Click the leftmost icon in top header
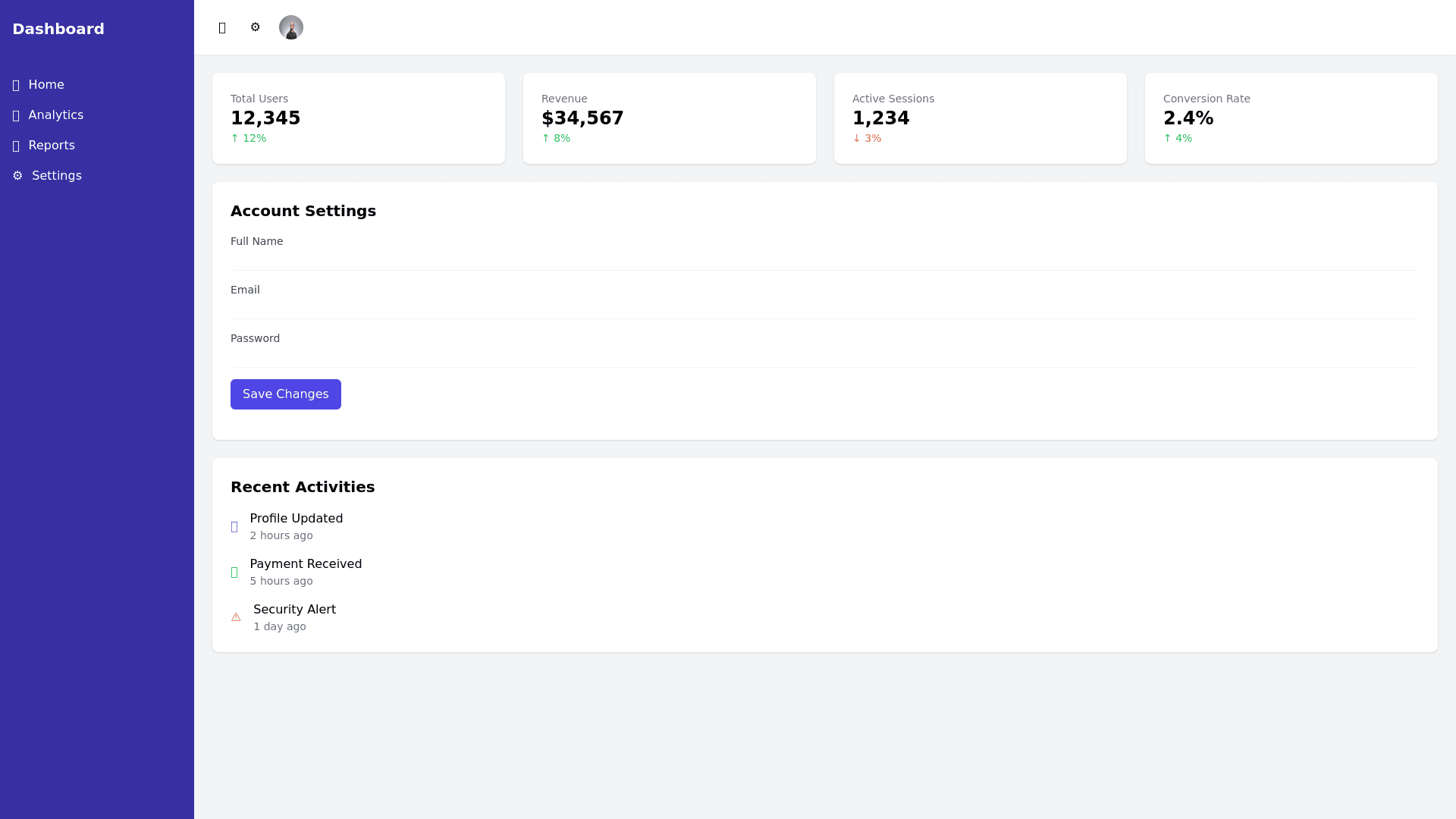 [x=222, y=28]
